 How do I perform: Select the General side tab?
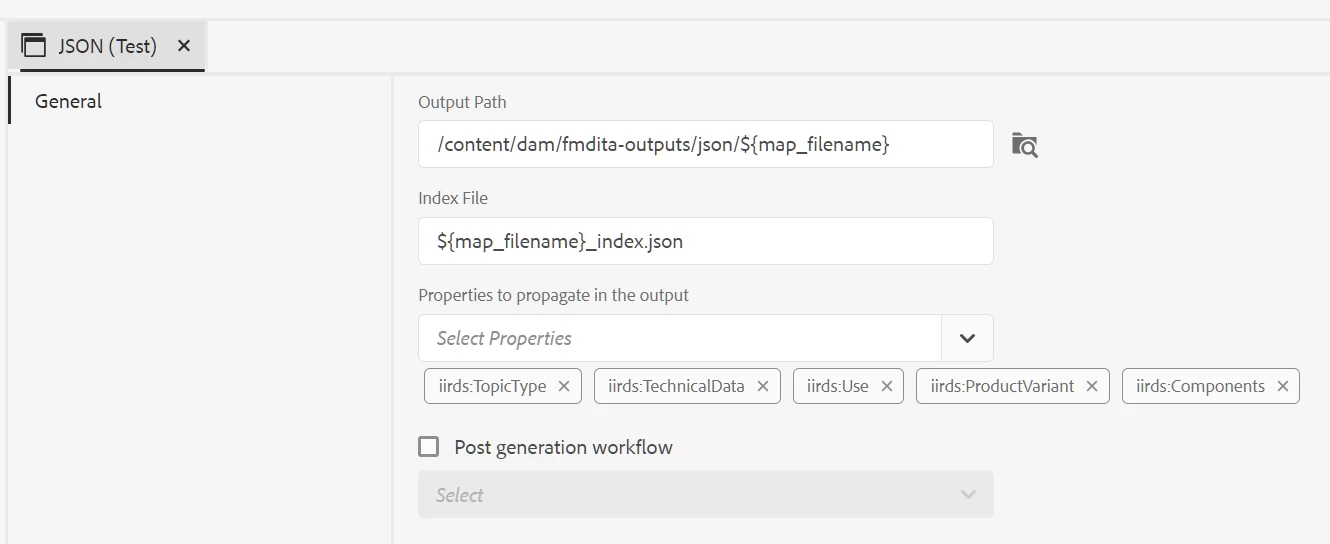point(68,101)
